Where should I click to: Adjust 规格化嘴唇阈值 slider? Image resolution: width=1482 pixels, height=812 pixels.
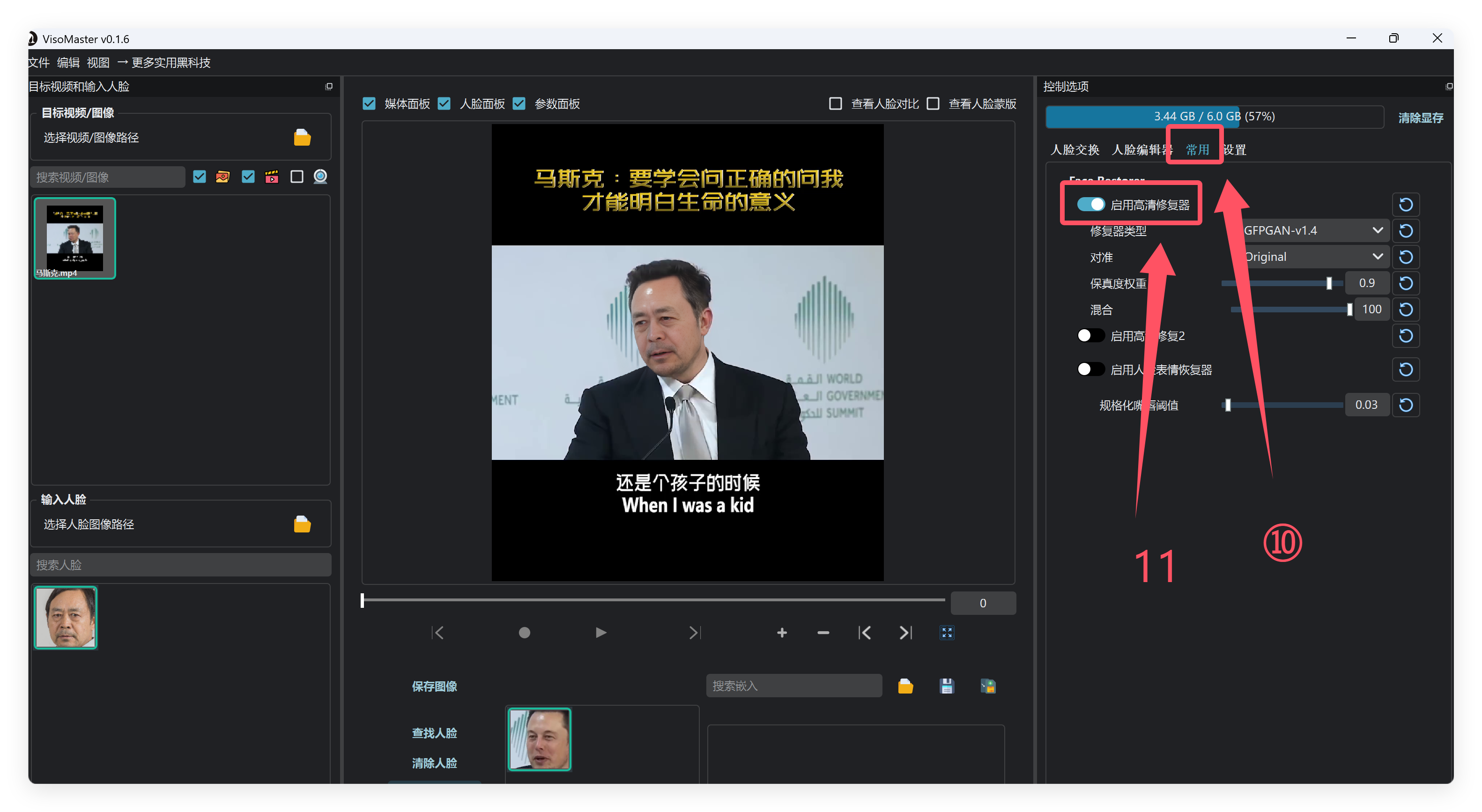(x=1282, y=406)
